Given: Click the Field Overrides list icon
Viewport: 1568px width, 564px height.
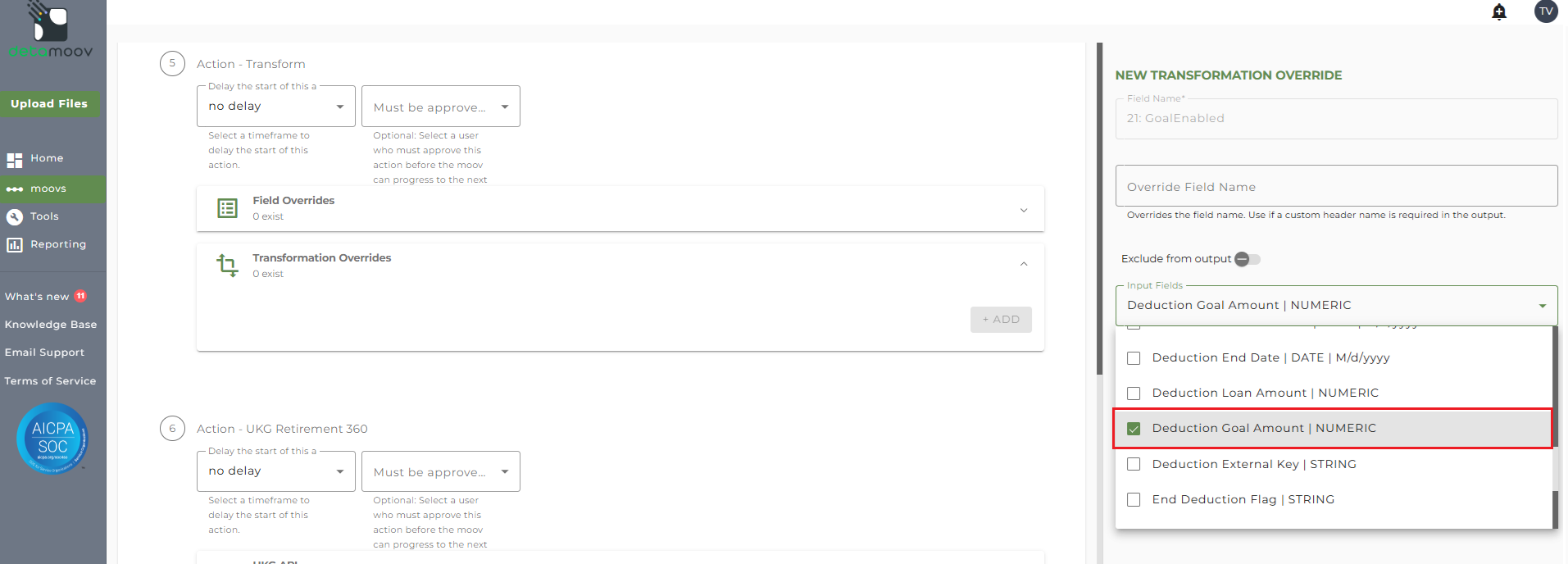Looking at the screenshot, I should coord(227,208).
